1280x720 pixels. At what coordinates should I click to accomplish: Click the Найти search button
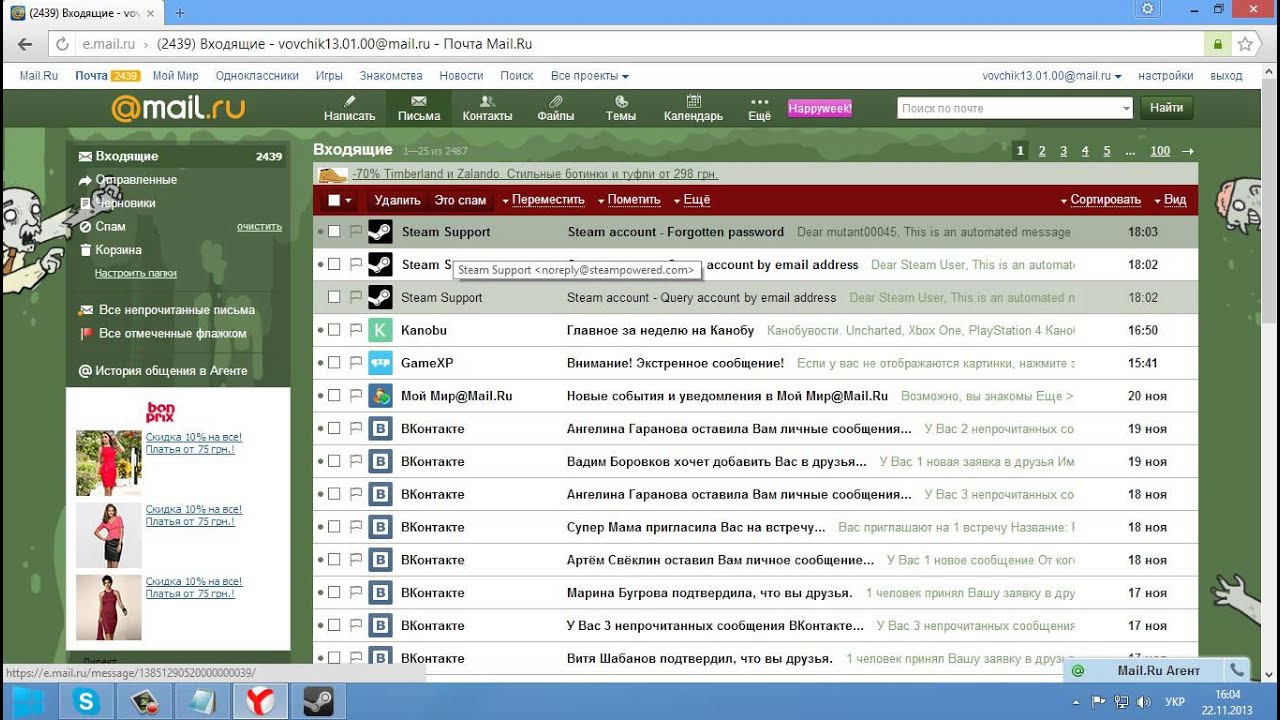coord(1166,108)
